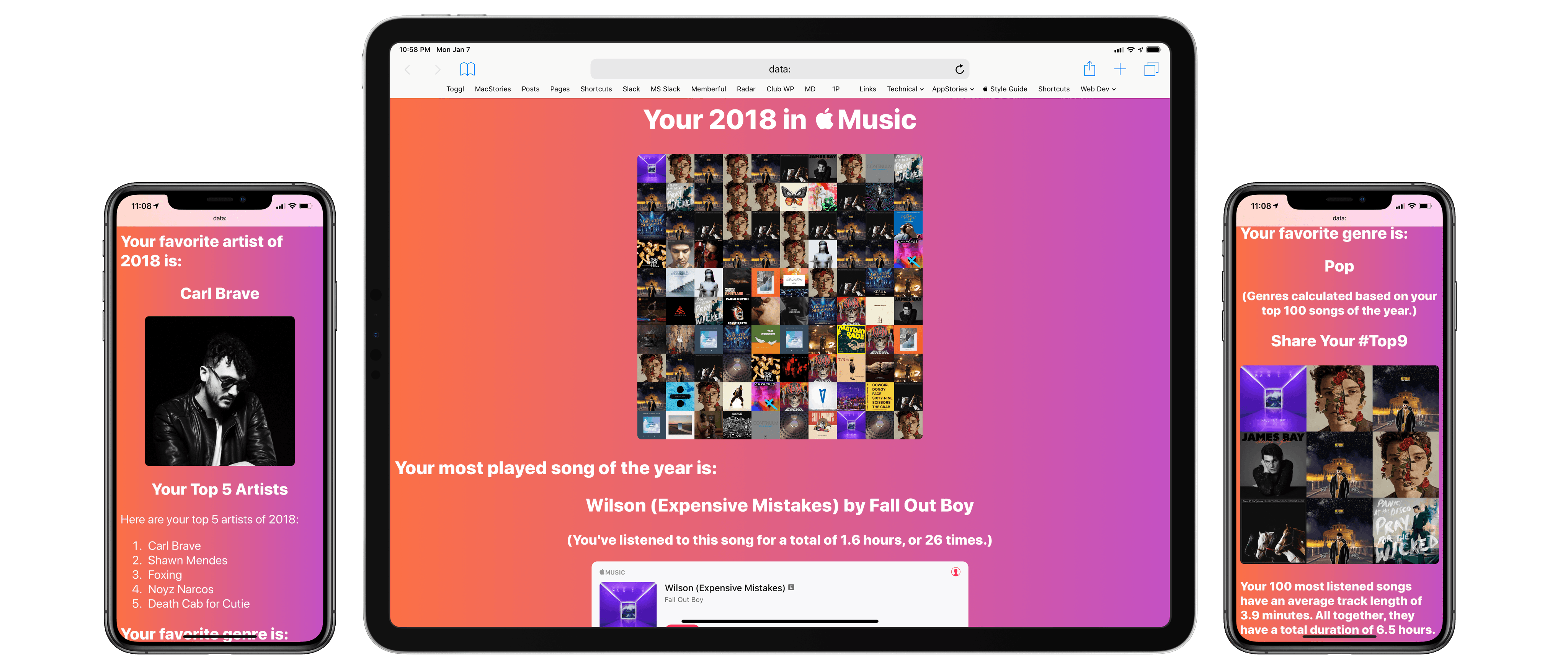Image resolution: width=1568 pixels, height=669 pixels.
Task: Open the 1P bookmark
Action: point(836,89)
